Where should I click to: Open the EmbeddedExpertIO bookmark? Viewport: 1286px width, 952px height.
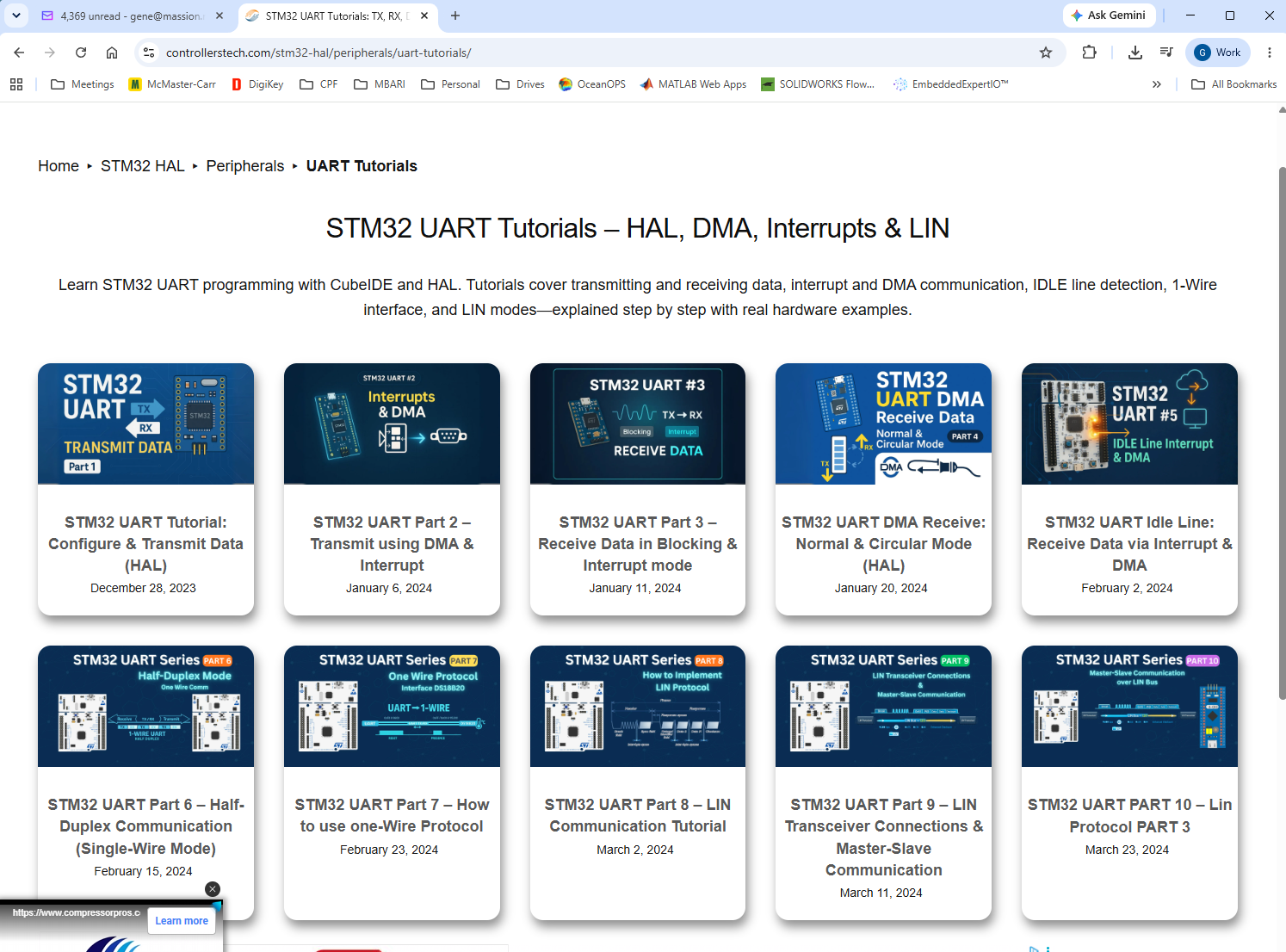[950, 84]
